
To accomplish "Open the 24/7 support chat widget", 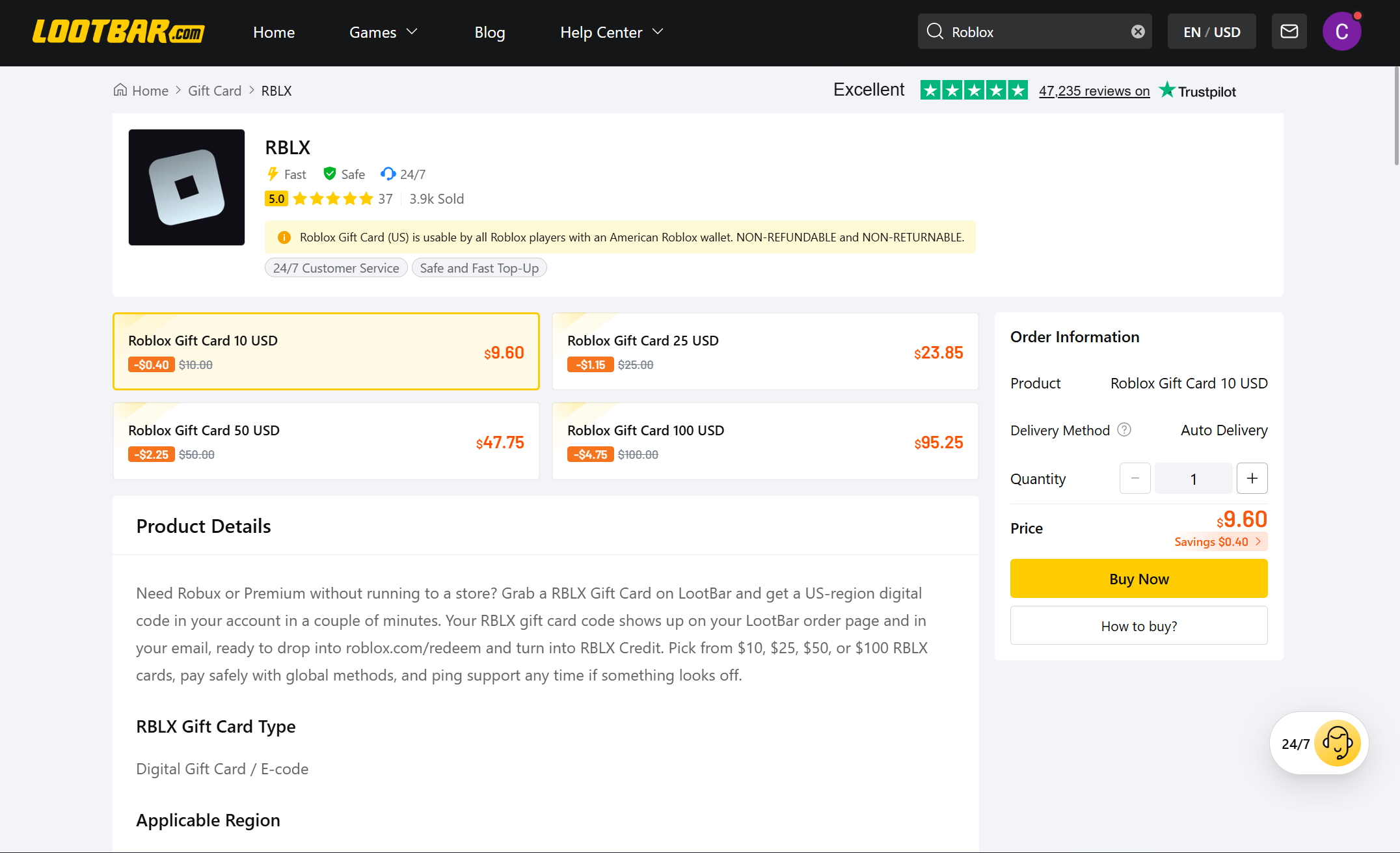I will point(1319,743).
